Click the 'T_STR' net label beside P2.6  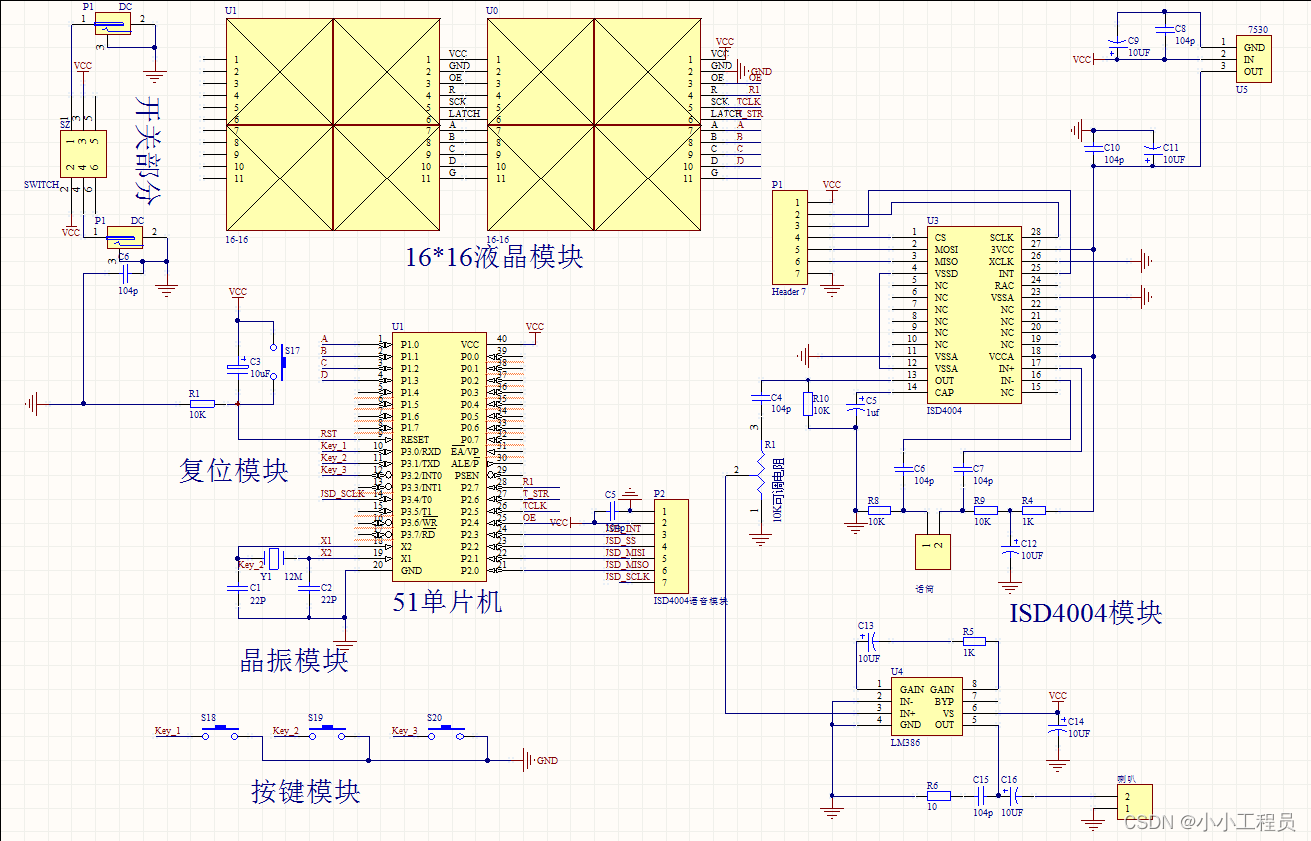pyautogui.click(x=536, y=493)
